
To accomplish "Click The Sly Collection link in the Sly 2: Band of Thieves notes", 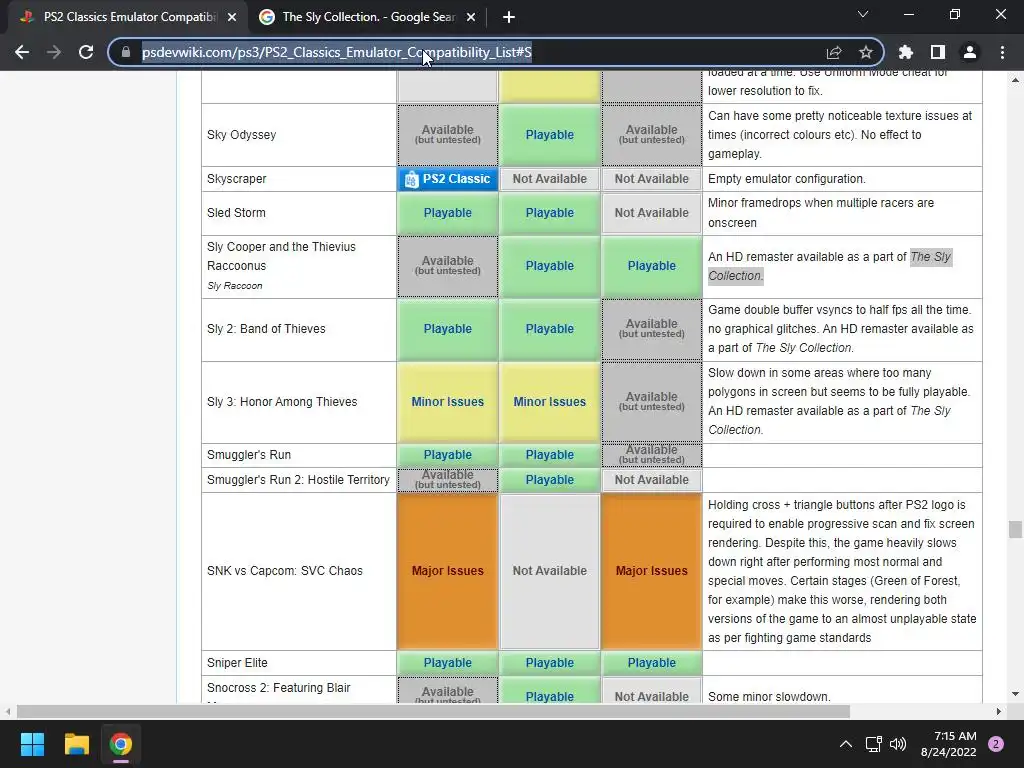I will pos(804,348).
